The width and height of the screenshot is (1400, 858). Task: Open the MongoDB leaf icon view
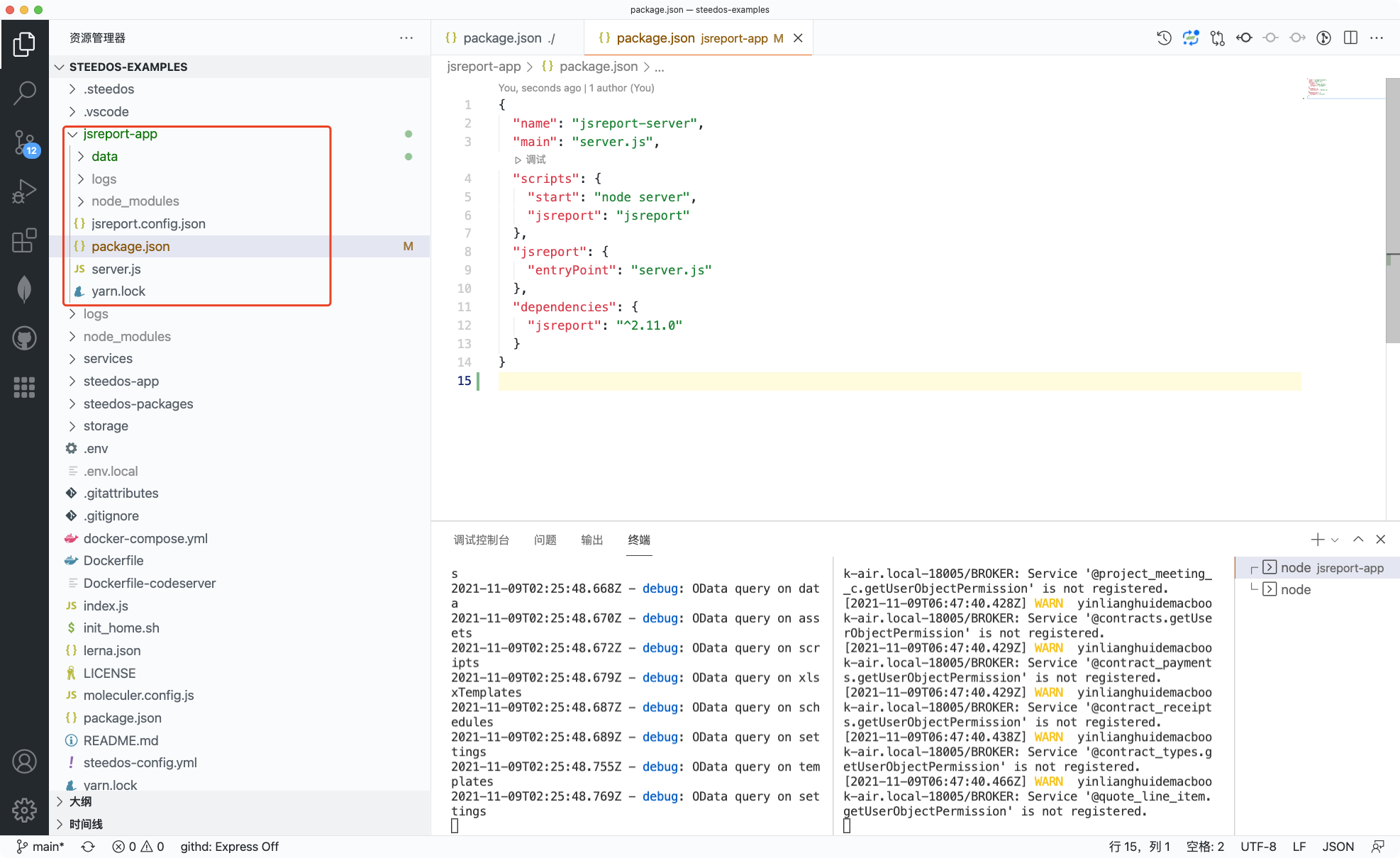coord(24,289)
